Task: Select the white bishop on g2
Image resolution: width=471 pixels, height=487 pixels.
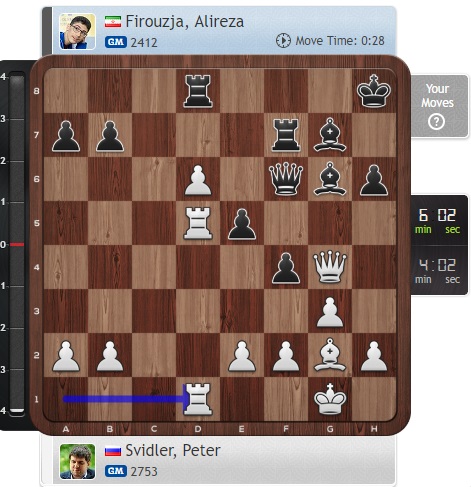Action: tap(330, 355)
